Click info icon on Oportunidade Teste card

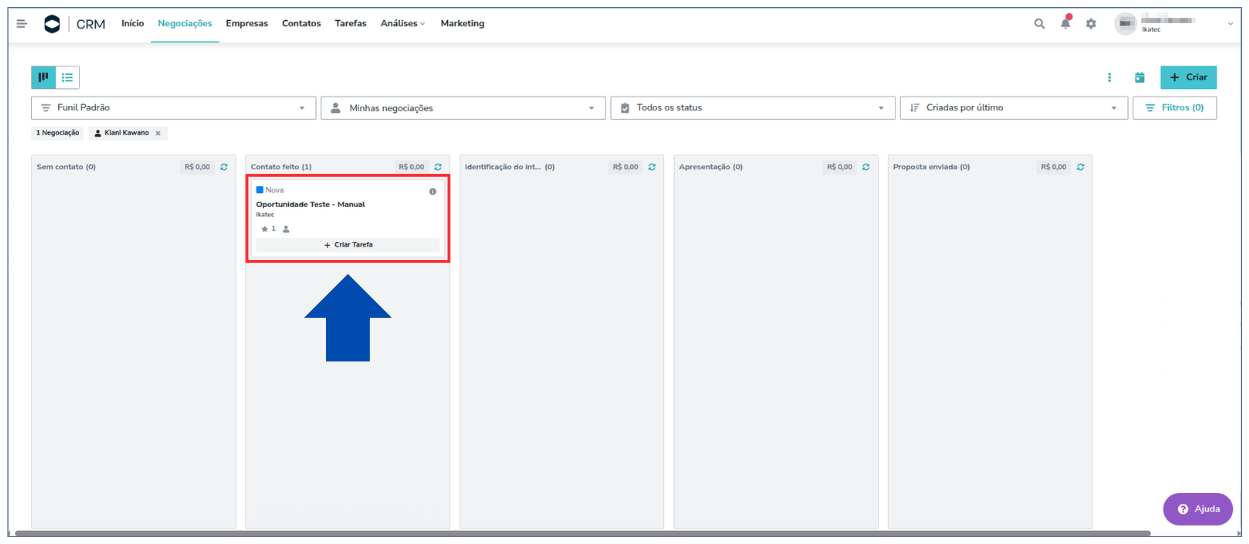coord(432,191)
